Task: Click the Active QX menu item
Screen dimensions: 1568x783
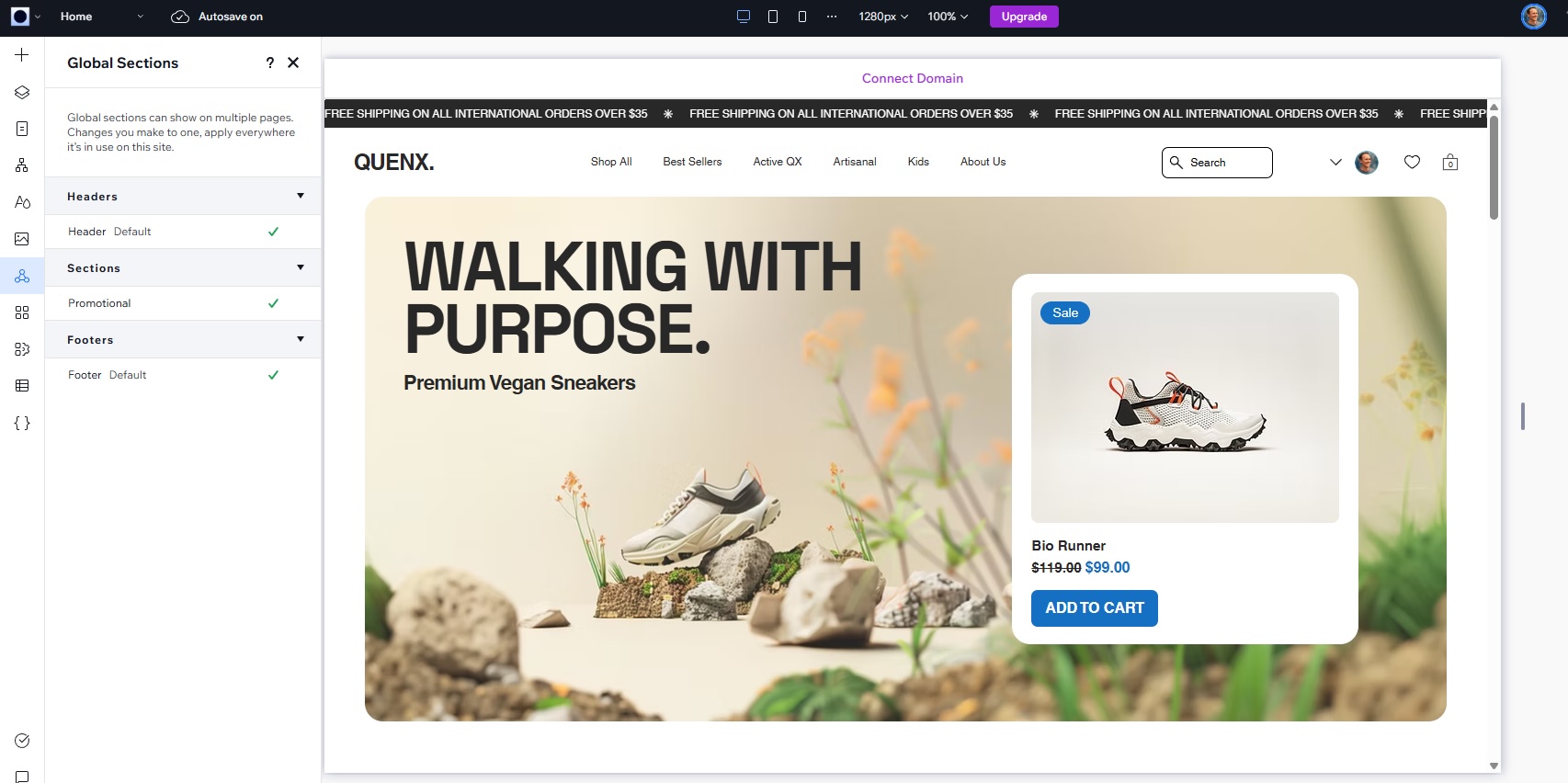Action: 778,162
